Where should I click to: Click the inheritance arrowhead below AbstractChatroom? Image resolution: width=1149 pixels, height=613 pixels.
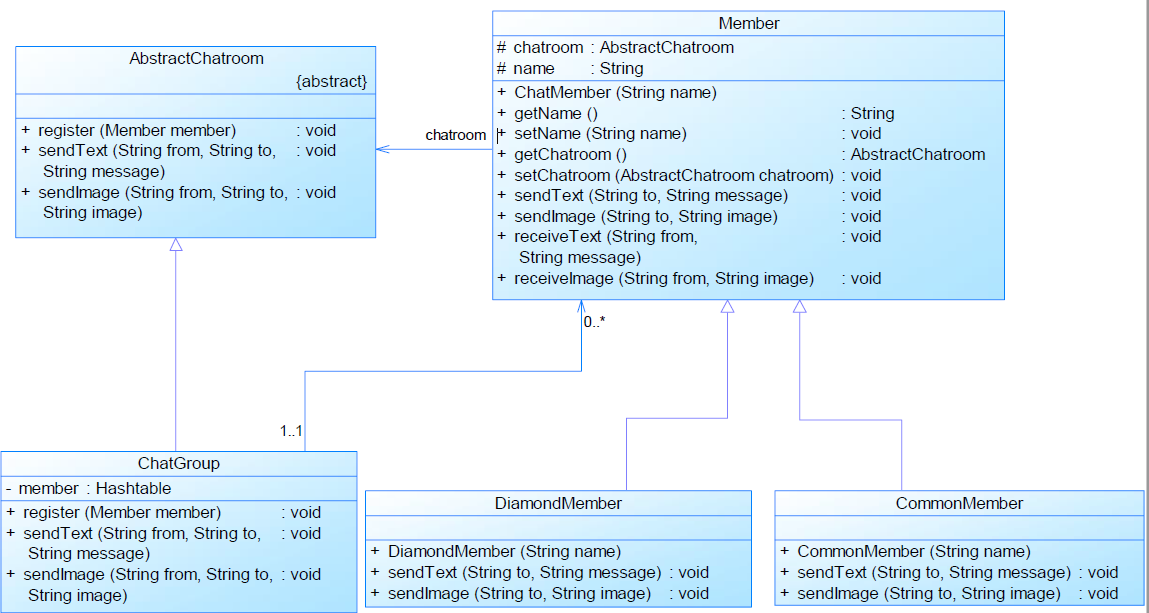coord(176,245)
